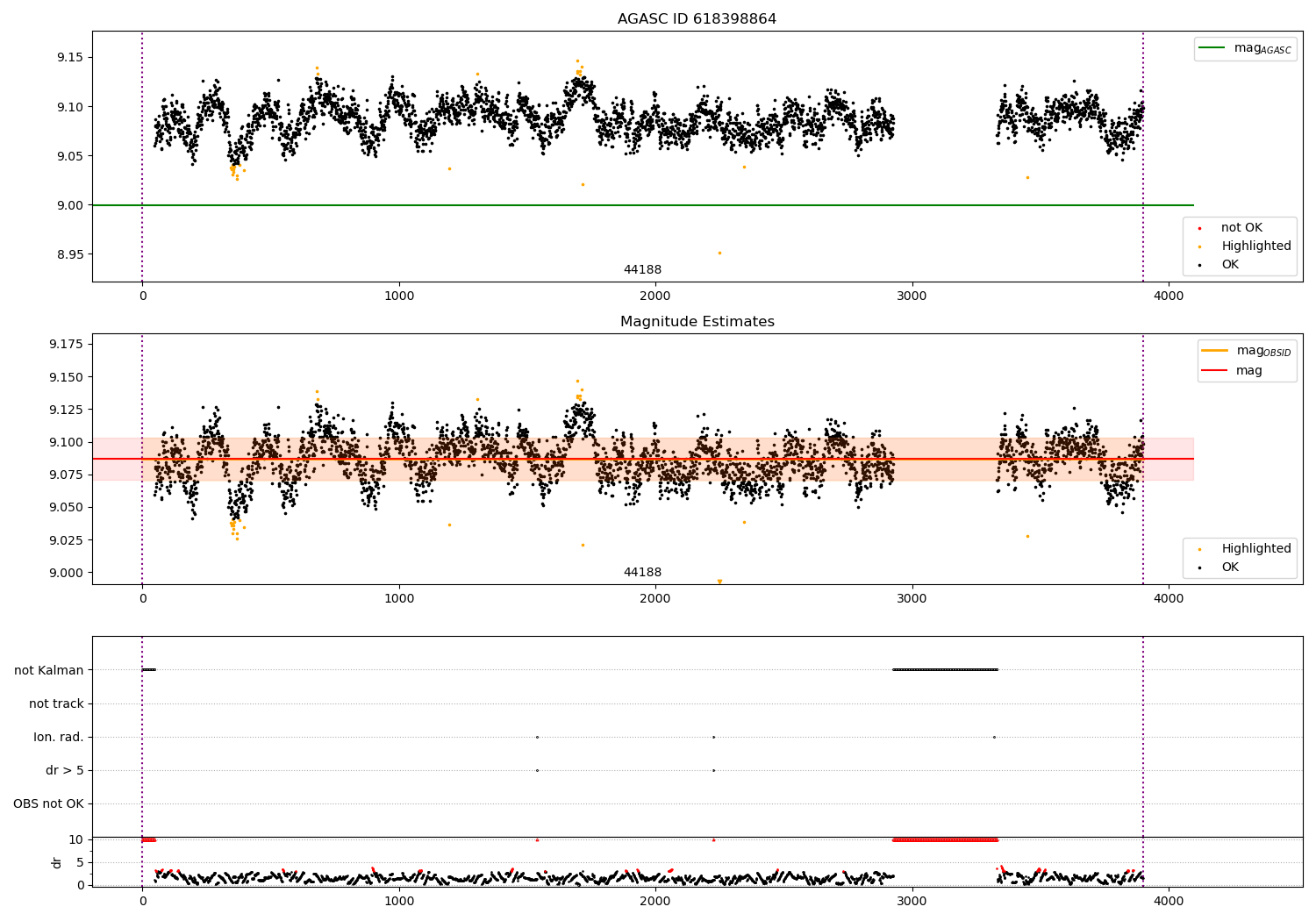Click the 4000 x-axis tick under bottom plot
The image size is (1316, 921).
(1169, 902)
